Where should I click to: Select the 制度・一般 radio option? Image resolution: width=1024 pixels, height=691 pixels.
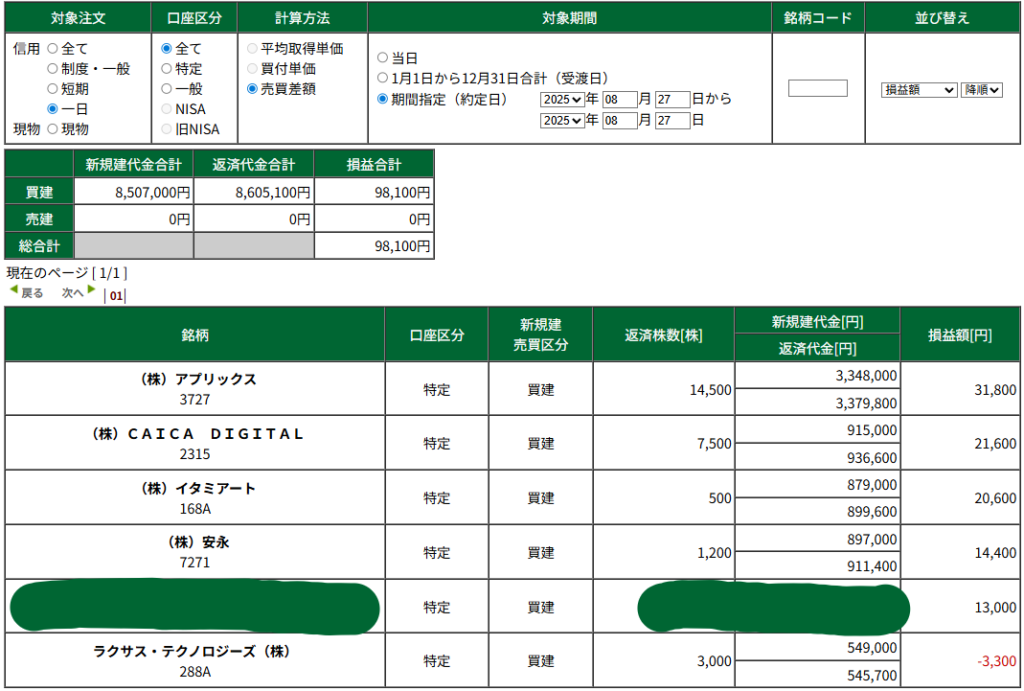tap(52, 69)
